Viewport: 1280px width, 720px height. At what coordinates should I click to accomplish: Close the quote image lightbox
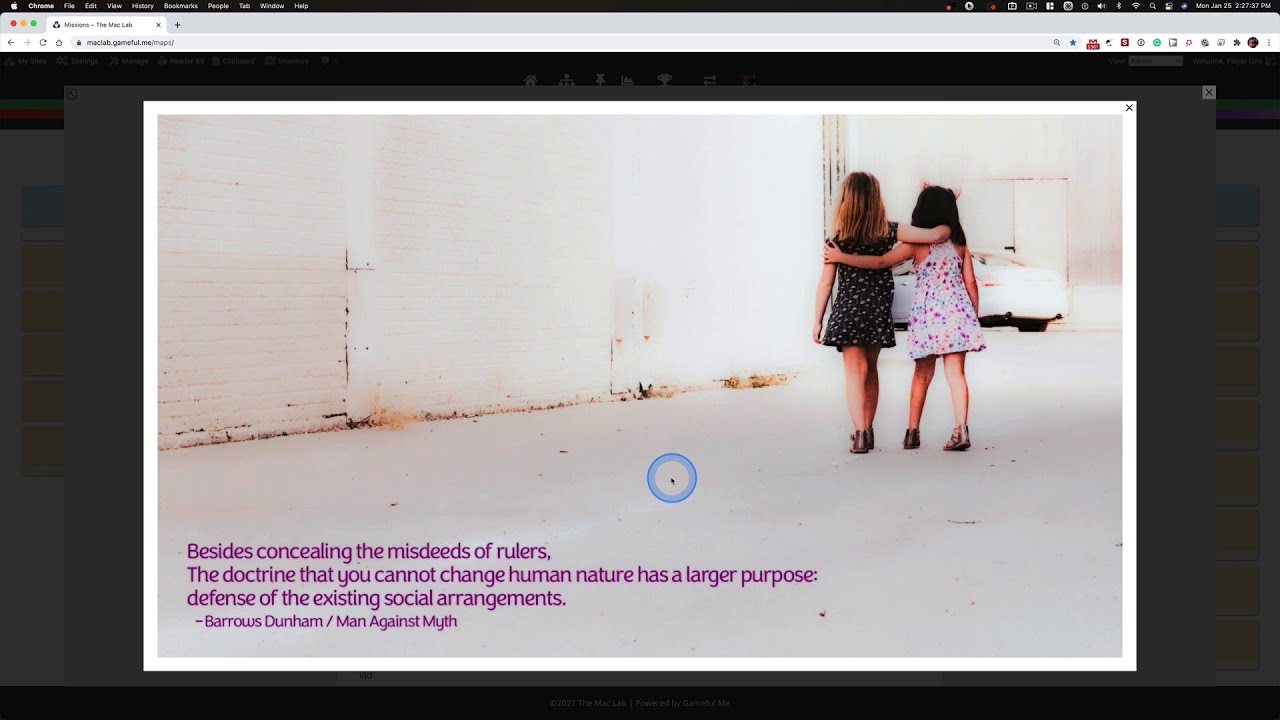1129,108
